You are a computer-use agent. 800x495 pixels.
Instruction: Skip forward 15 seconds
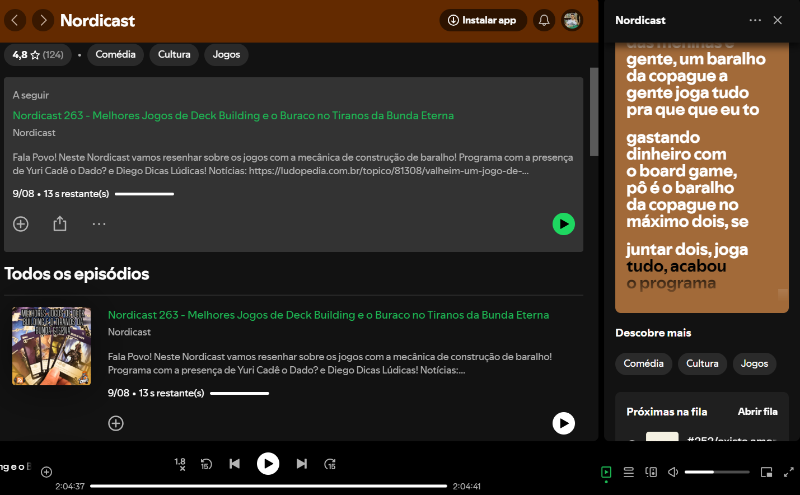[x=330, y=464]
